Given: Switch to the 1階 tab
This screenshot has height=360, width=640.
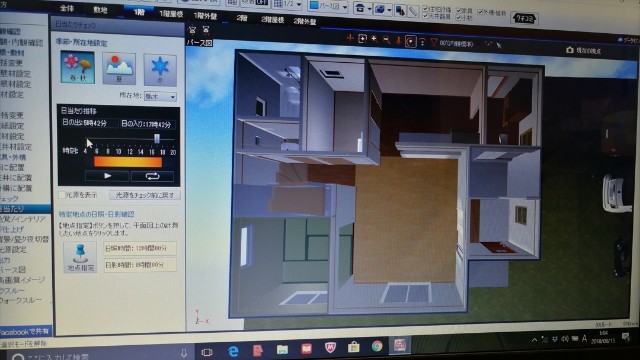Looking at the screenshot, I should click(x=139, y=12).
